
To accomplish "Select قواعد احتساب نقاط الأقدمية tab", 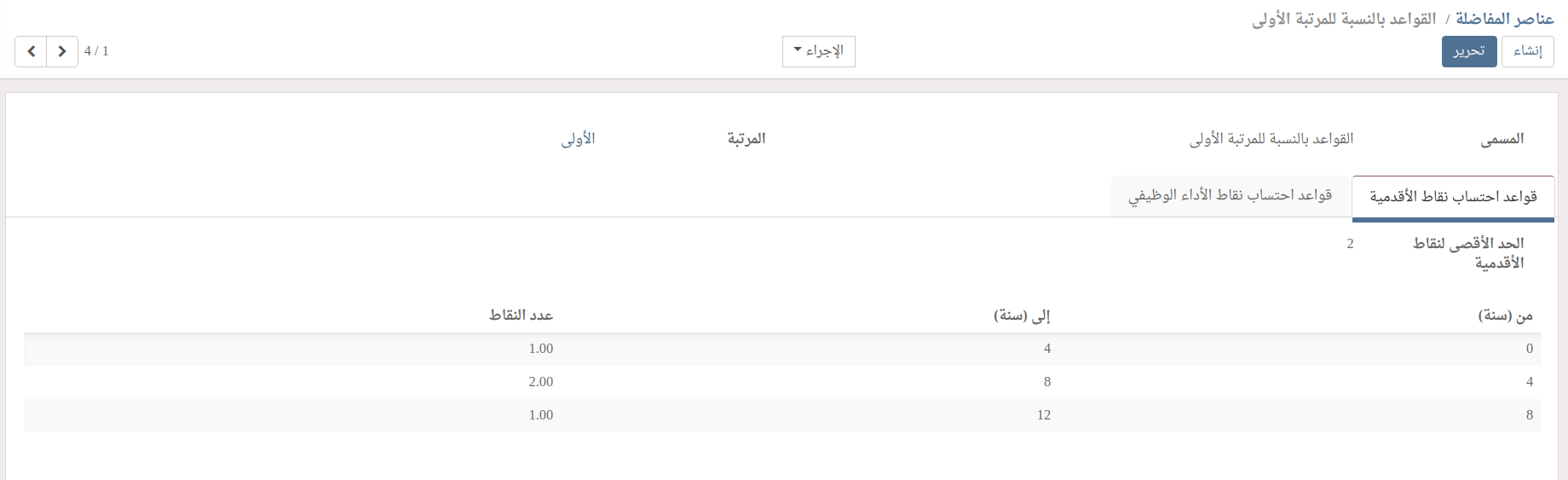I will coord(1453,197).
